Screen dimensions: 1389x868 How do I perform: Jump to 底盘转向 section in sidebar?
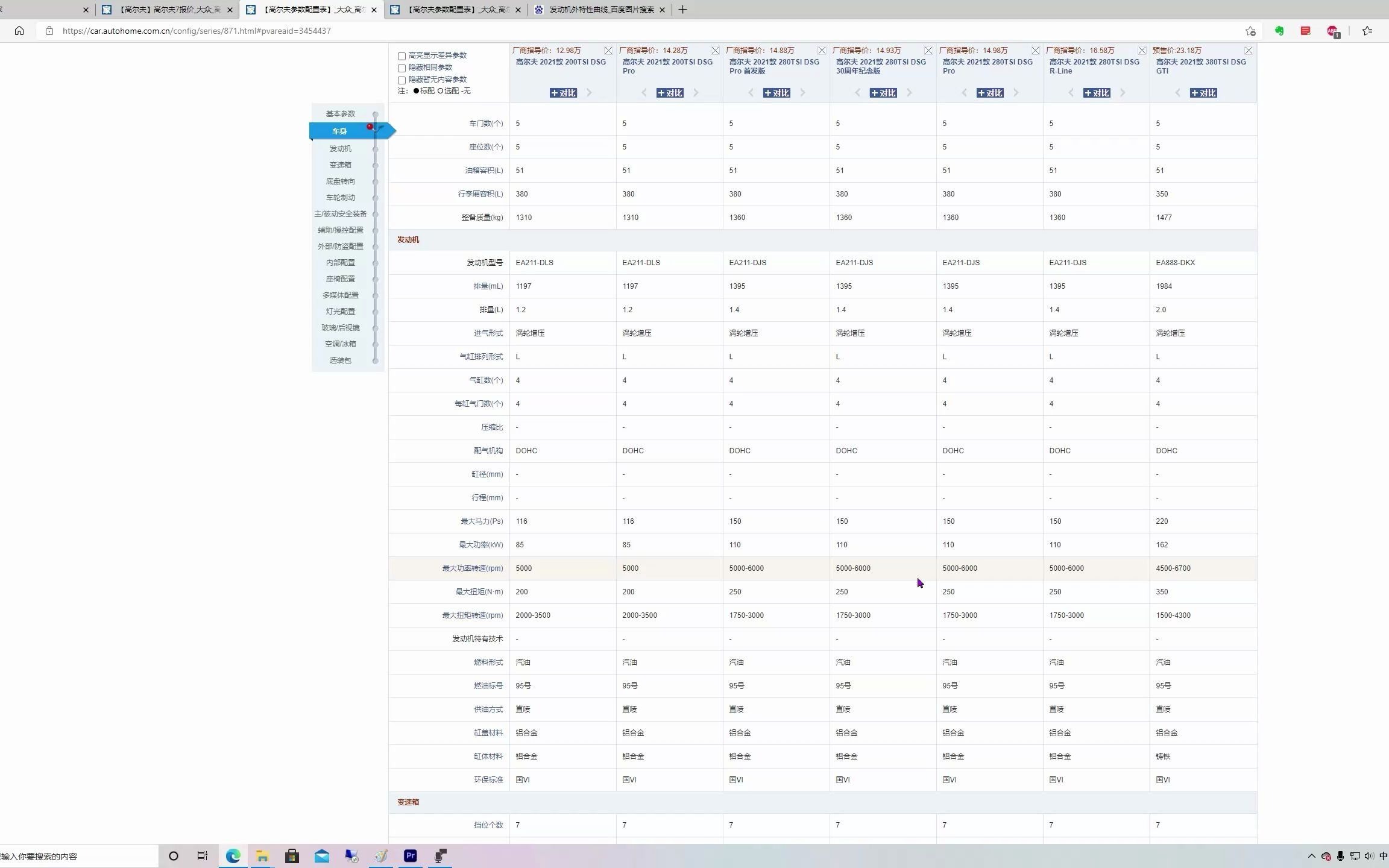[x=341, y=181]
